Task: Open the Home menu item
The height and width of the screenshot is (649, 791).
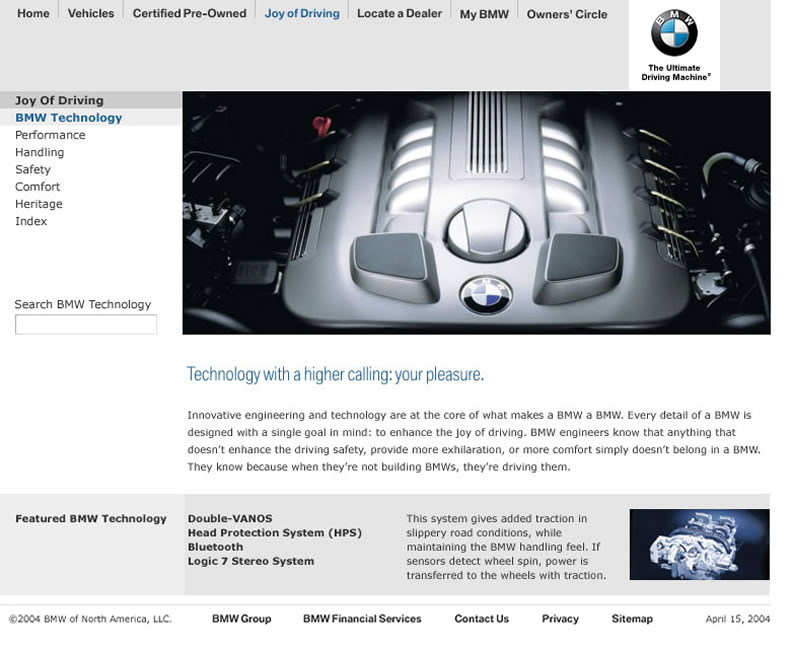Action: 33,14
